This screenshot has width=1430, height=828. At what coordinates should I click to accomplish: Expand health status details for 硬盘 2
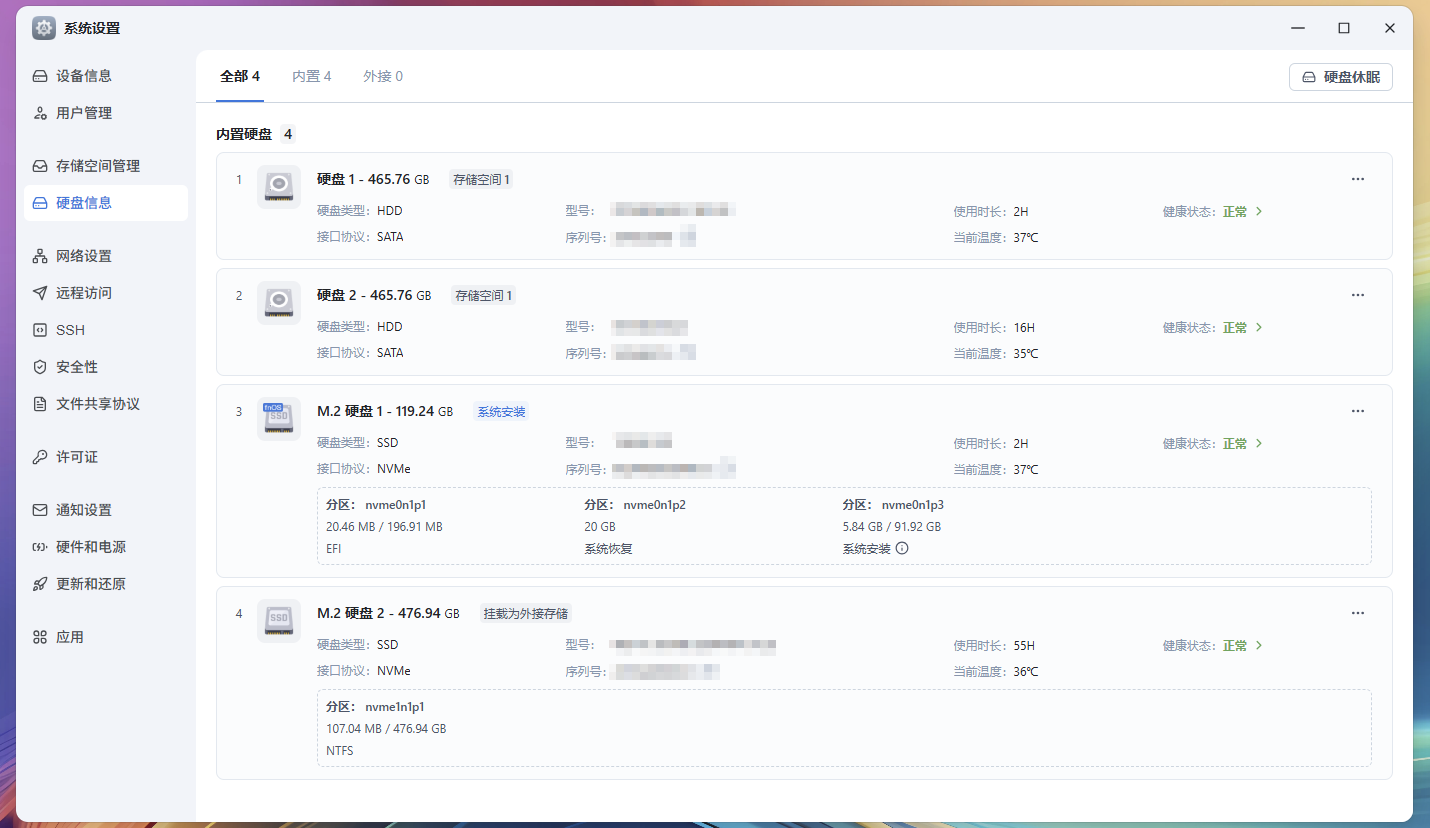[1259, 328]
